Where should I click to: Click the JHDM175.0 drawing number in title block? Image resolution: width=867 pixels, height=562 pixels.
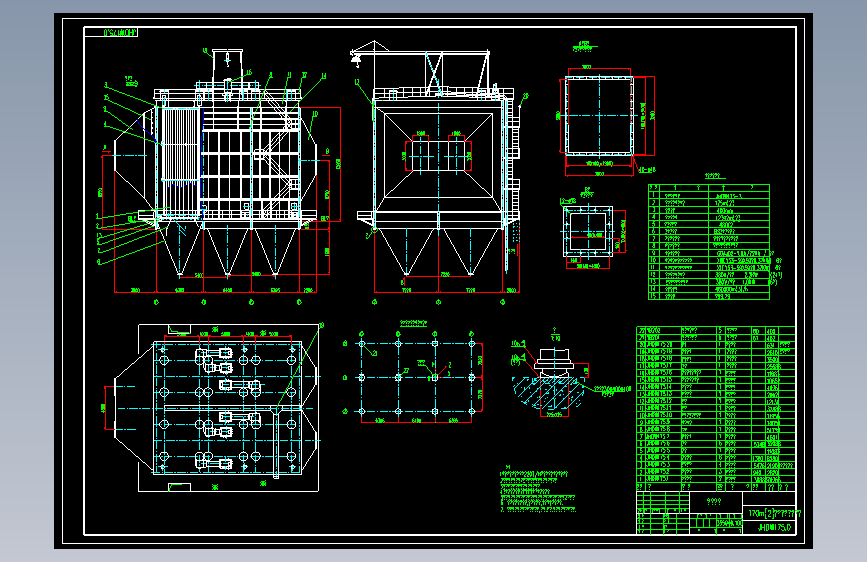774,528
